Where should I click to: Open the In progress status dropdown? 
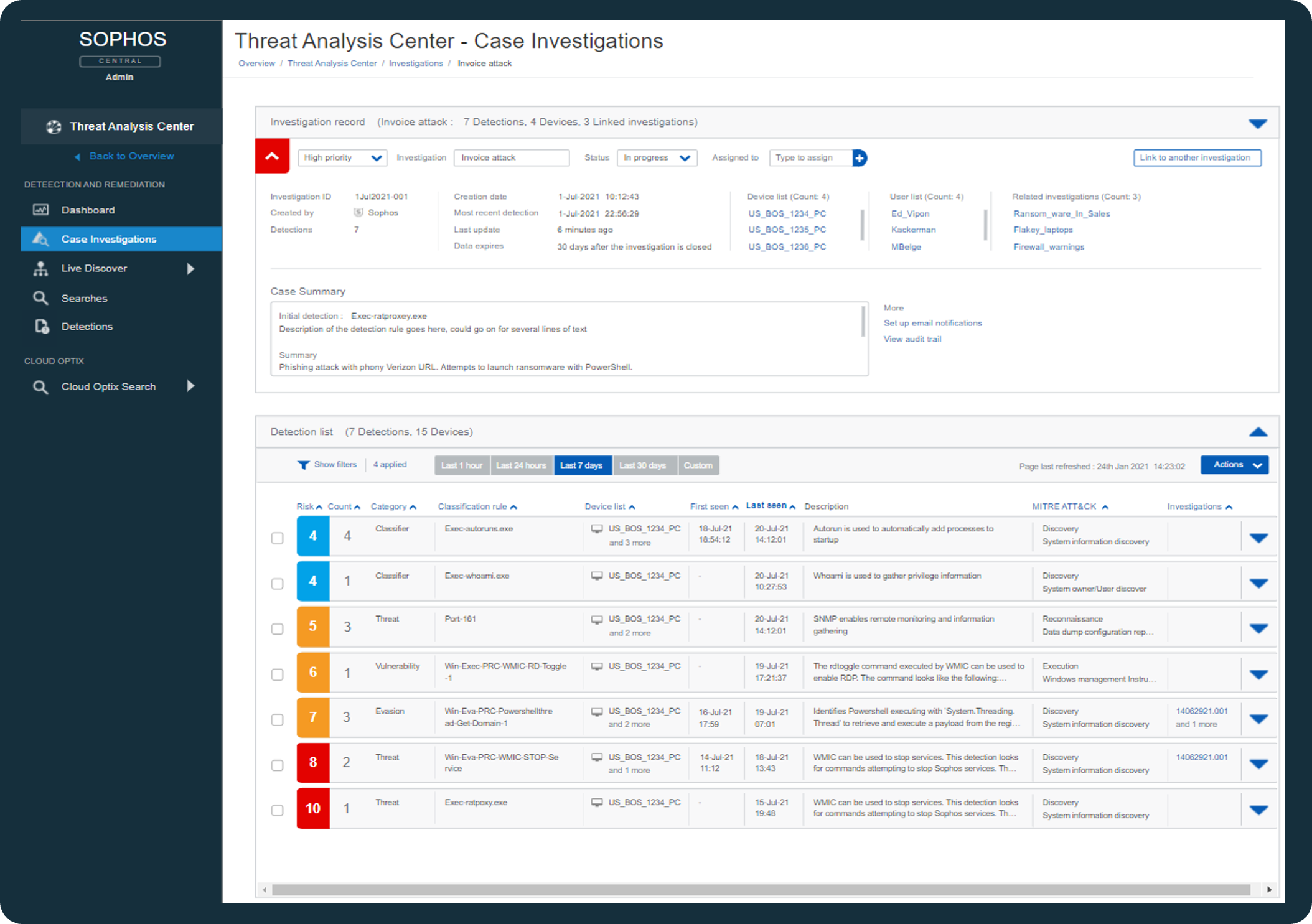(657, 158)
